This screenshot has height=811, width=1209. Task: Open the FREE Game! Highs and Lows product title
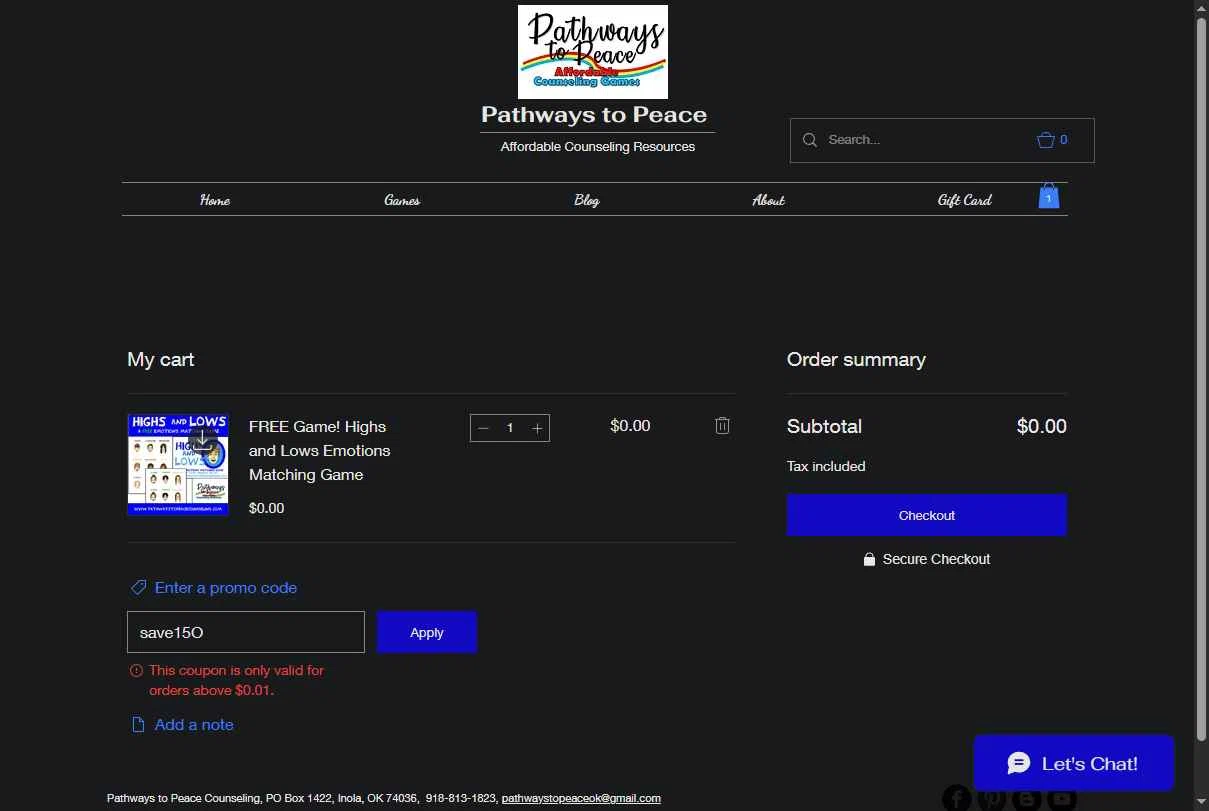coord(320,450)
